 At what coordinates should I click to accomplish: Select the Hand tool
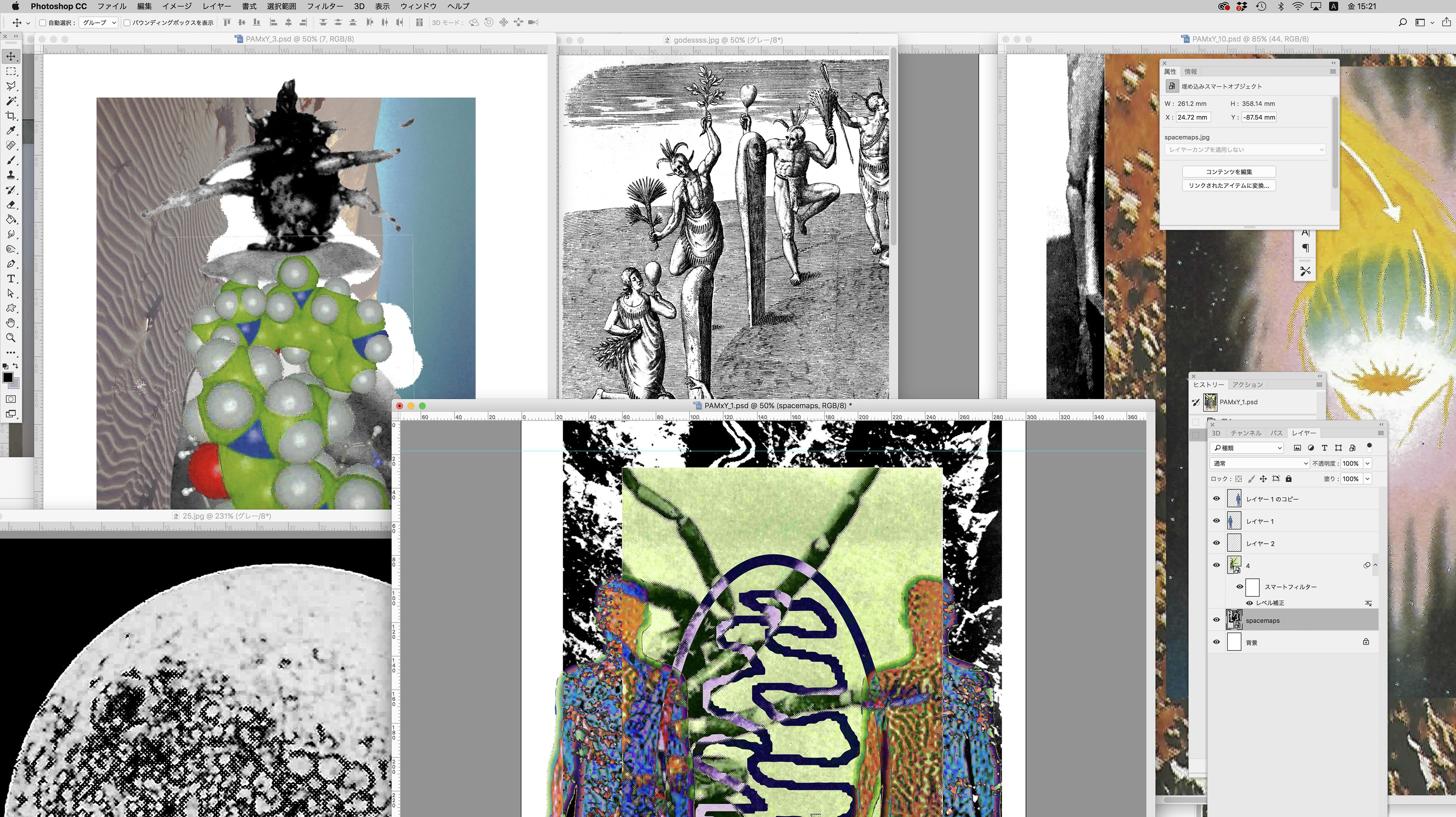tap(11, 323)
